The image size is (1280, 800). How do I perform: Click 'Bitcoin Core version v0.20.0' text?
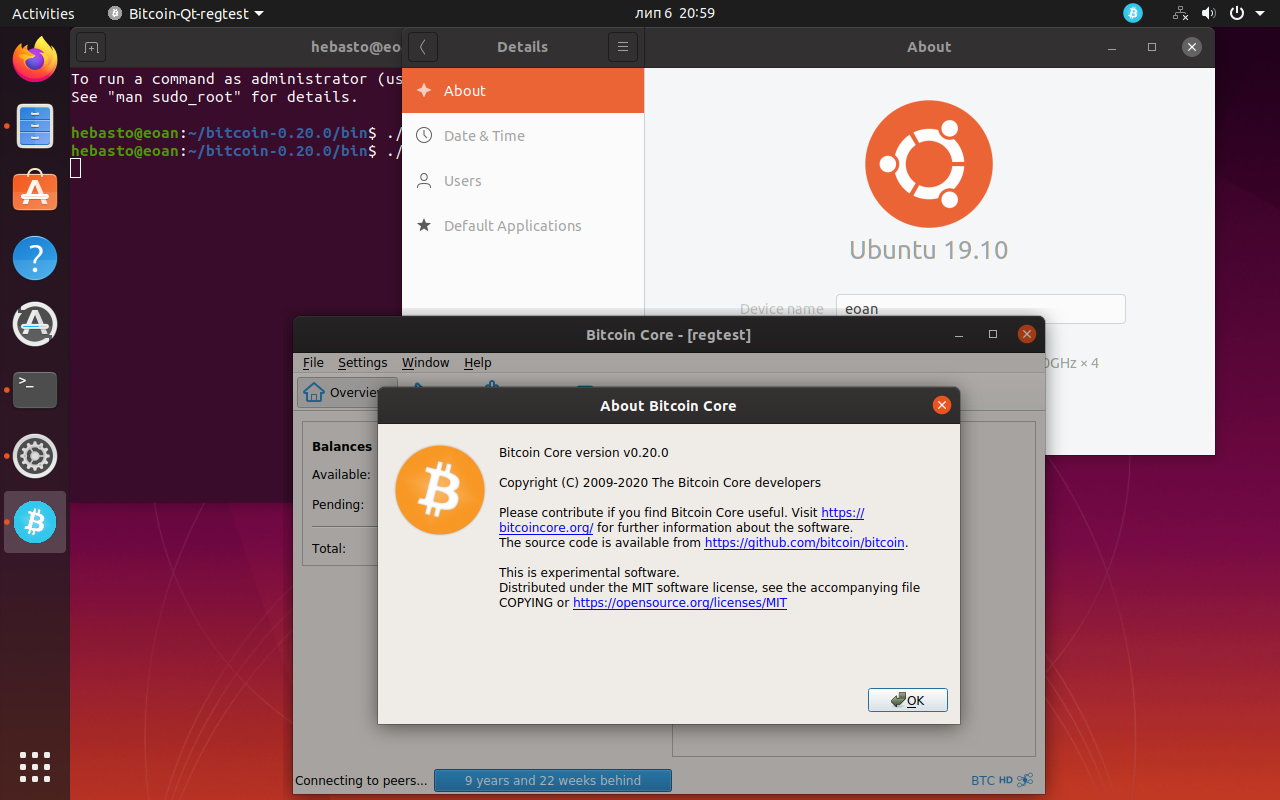click(583, 452)
